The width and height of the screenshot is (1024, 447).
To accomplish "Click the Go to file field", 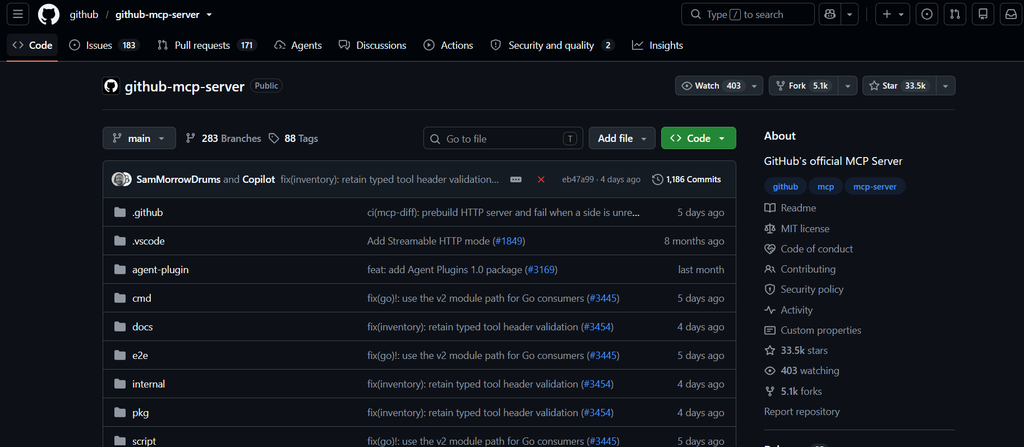I will point(503,139).
